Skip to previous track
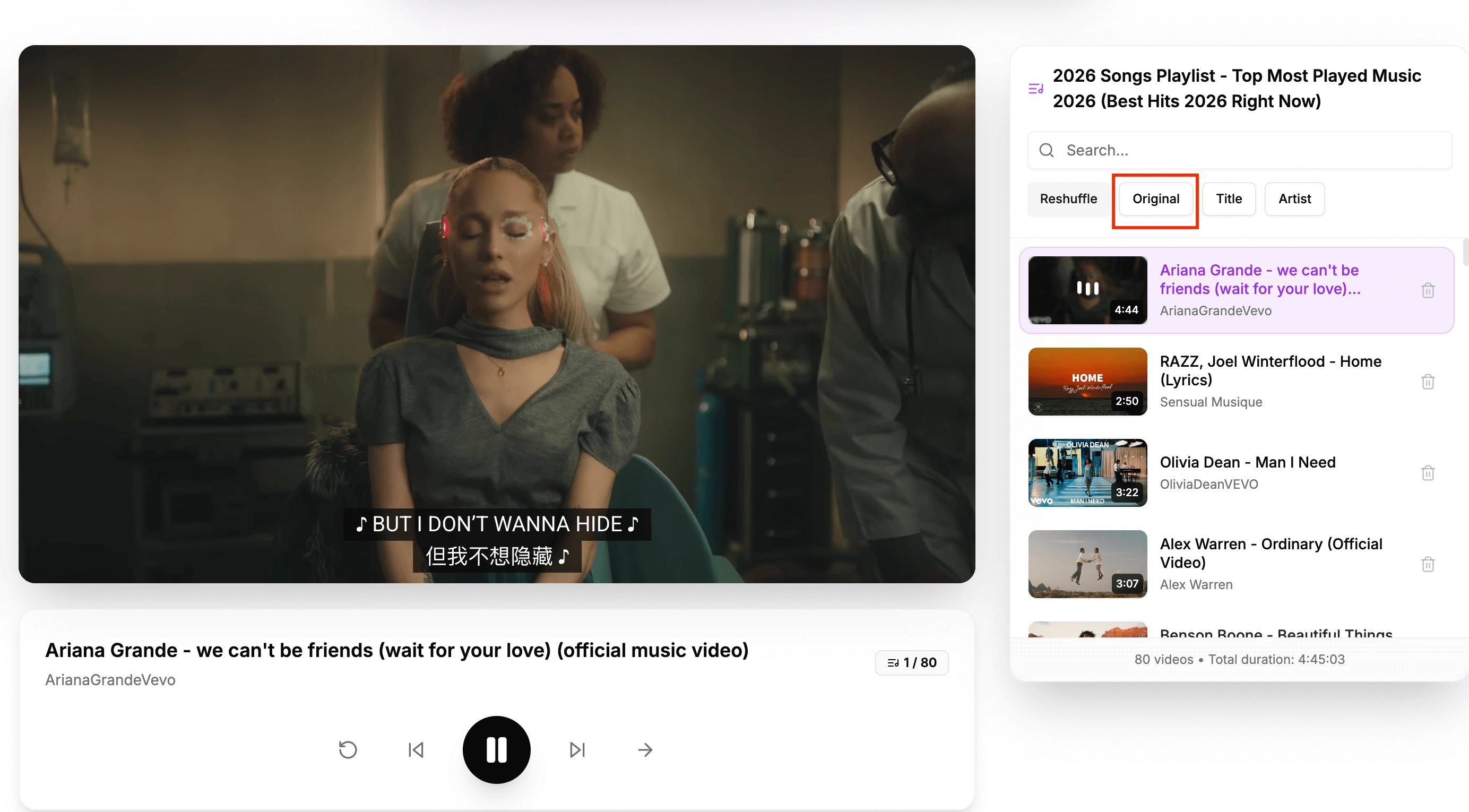1469x812 pixels. pos(416,749)
